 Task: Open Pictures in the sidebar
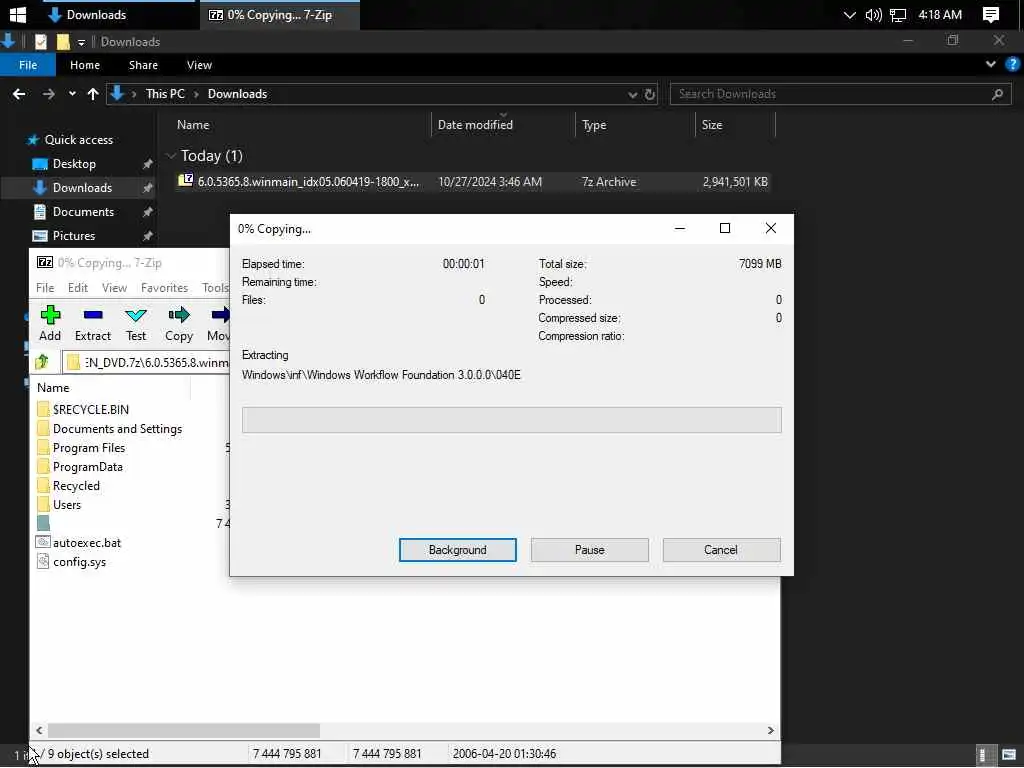coord(74,236)
